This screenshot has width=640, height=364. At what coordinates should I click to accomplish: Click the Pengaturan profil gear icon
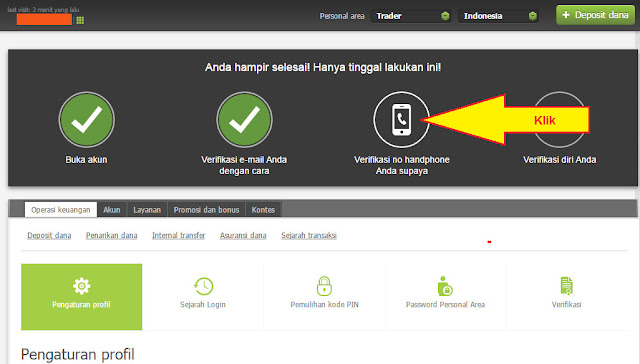[81, 286]
